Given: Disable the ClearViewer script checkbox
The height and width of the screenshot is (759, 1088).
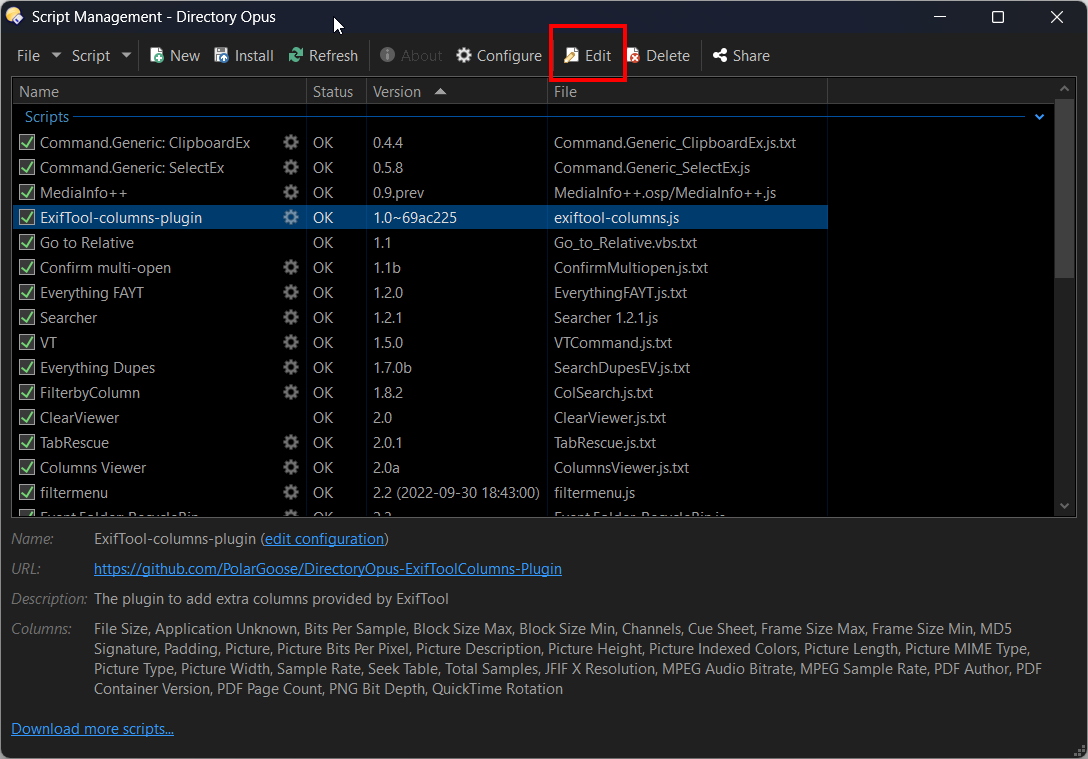Looking at the screenshot, I should (x=27, y=417).
